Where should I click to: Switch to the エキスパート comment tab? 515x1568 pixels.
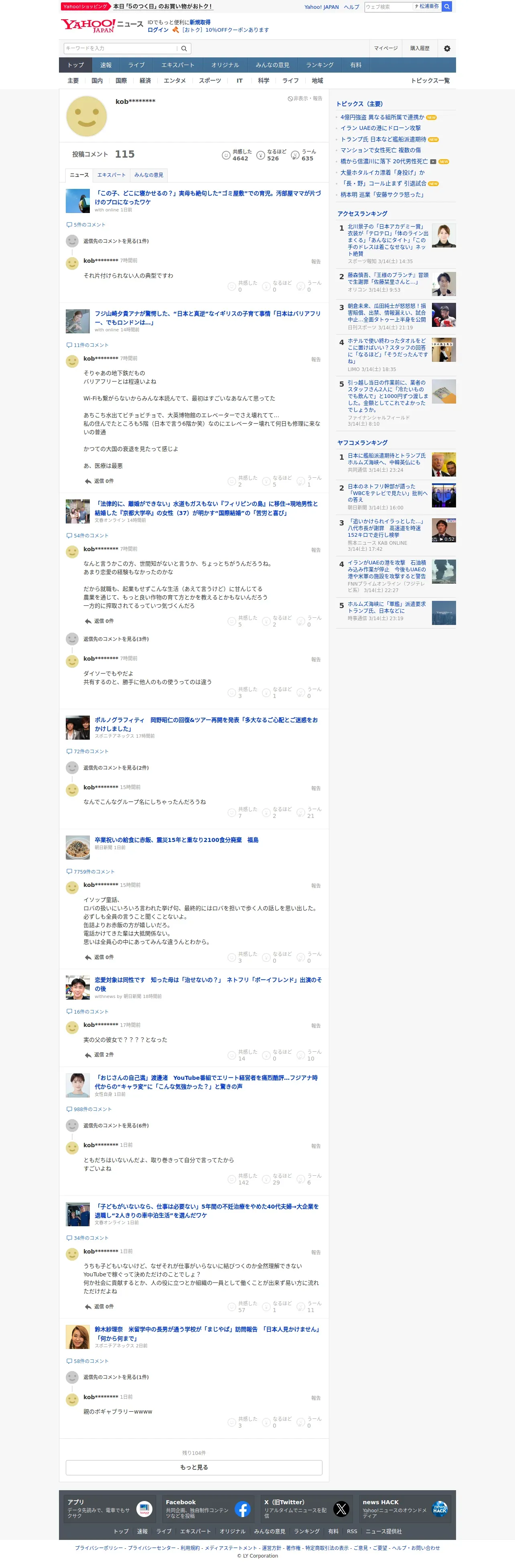pyautogui.click(x=112, y=175)
